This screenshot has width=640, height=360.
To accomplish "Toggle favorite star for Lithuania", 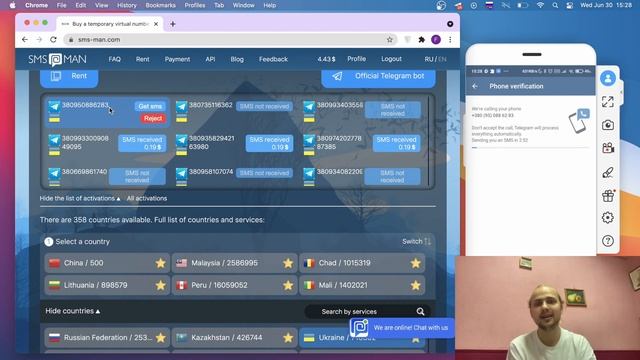I will pyautogui.click(x=160, y=285).
